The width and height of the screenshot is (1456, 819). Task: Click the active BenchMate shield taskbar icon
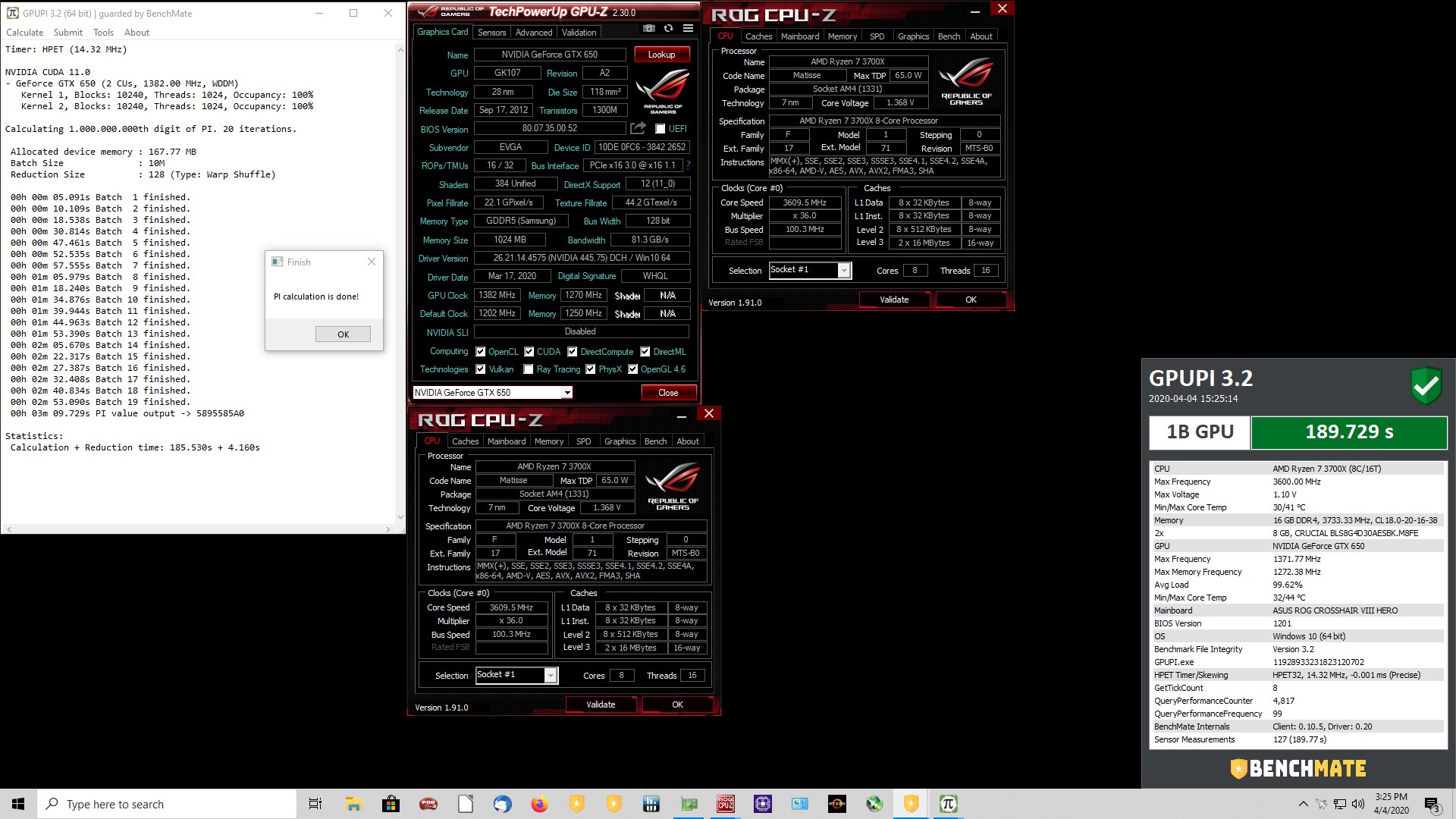(911, 804)
